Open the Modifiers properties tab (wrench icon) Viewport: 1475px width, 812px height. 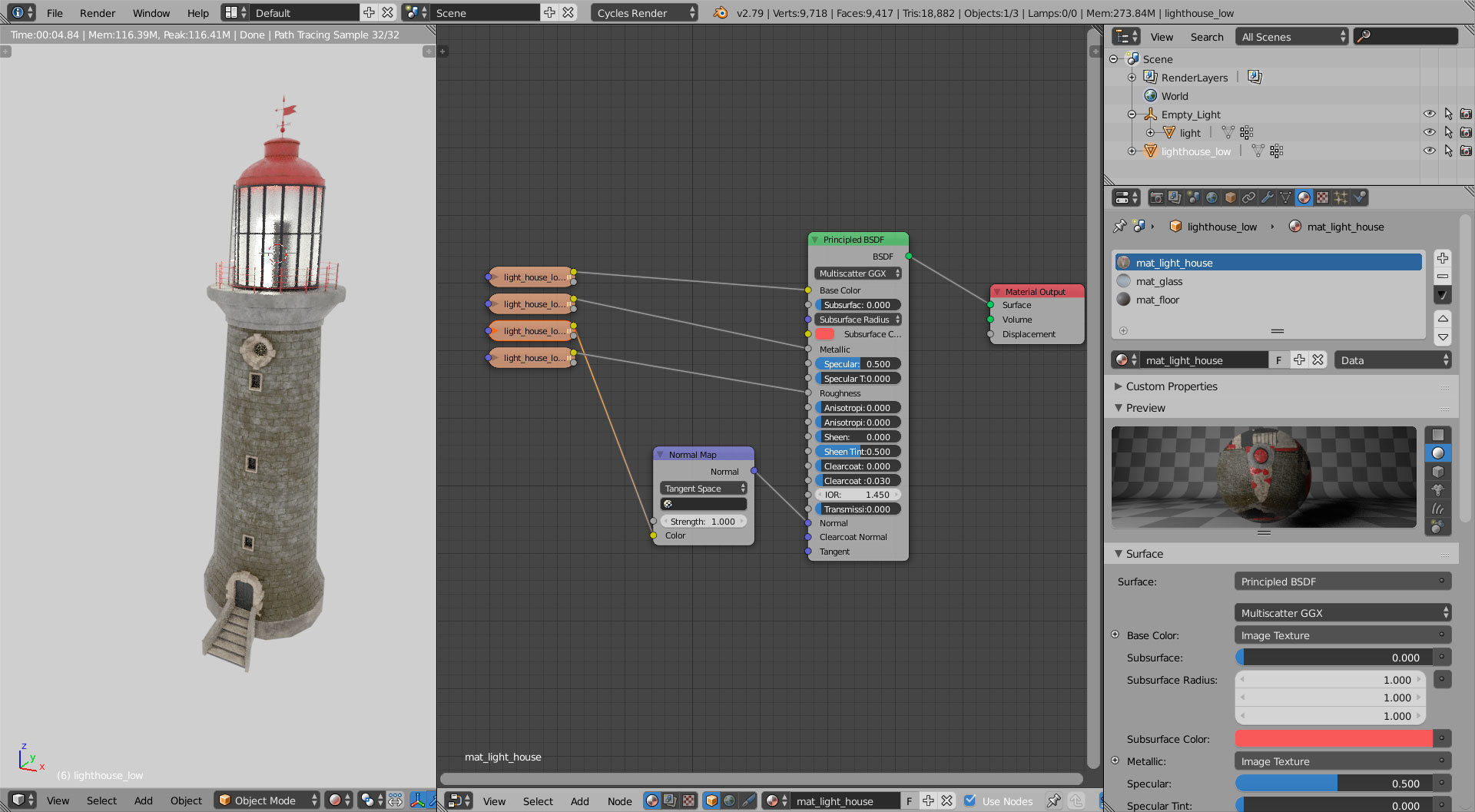(x=1267, y=197)
